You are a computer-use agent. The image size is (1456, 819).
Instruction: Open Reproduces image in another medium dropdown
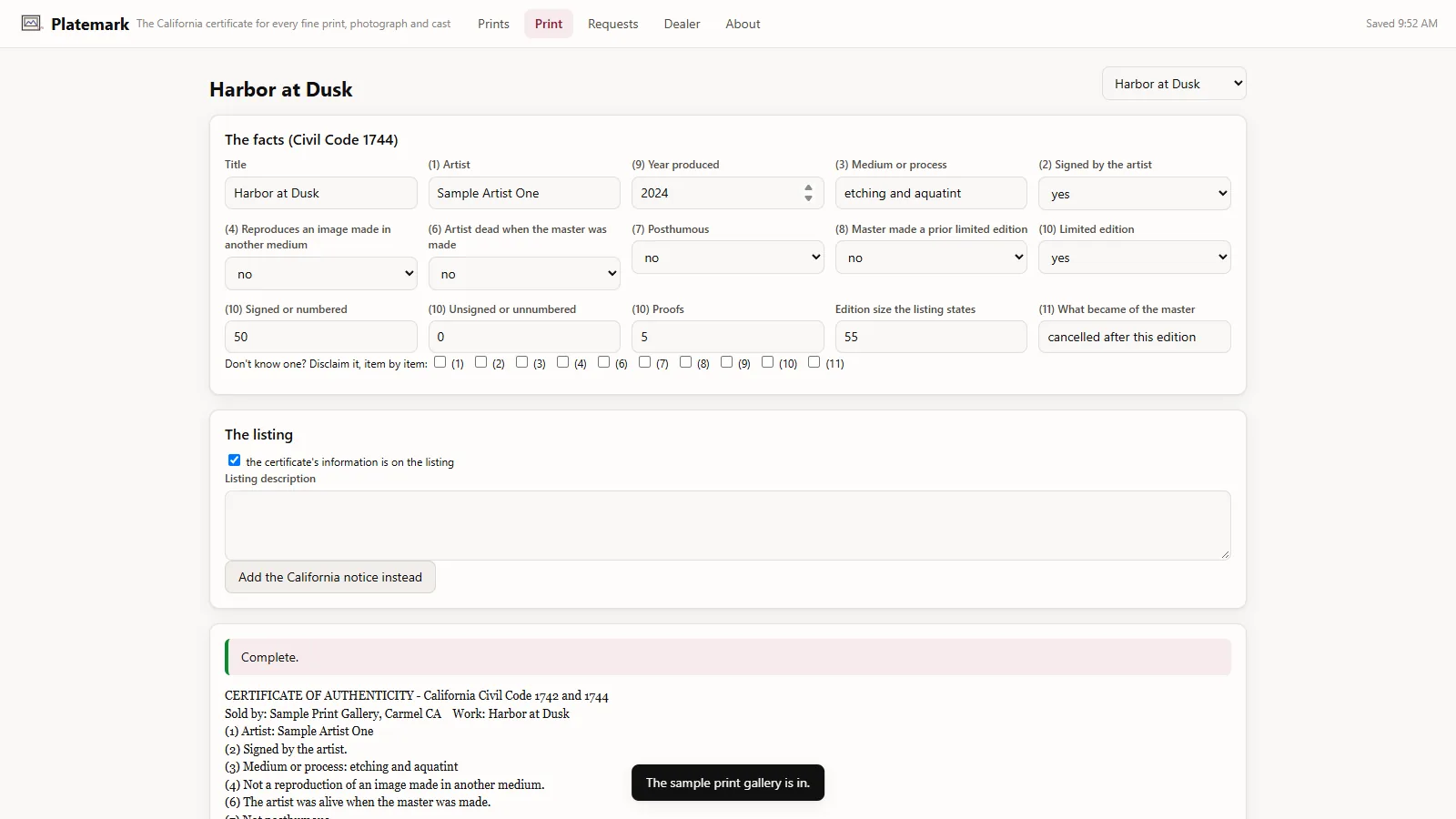(320, 273)
